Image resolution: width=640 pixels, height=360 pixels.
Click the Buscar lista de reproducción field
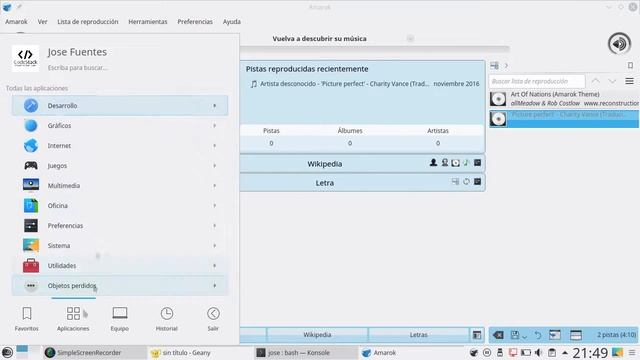coord(537,81)
